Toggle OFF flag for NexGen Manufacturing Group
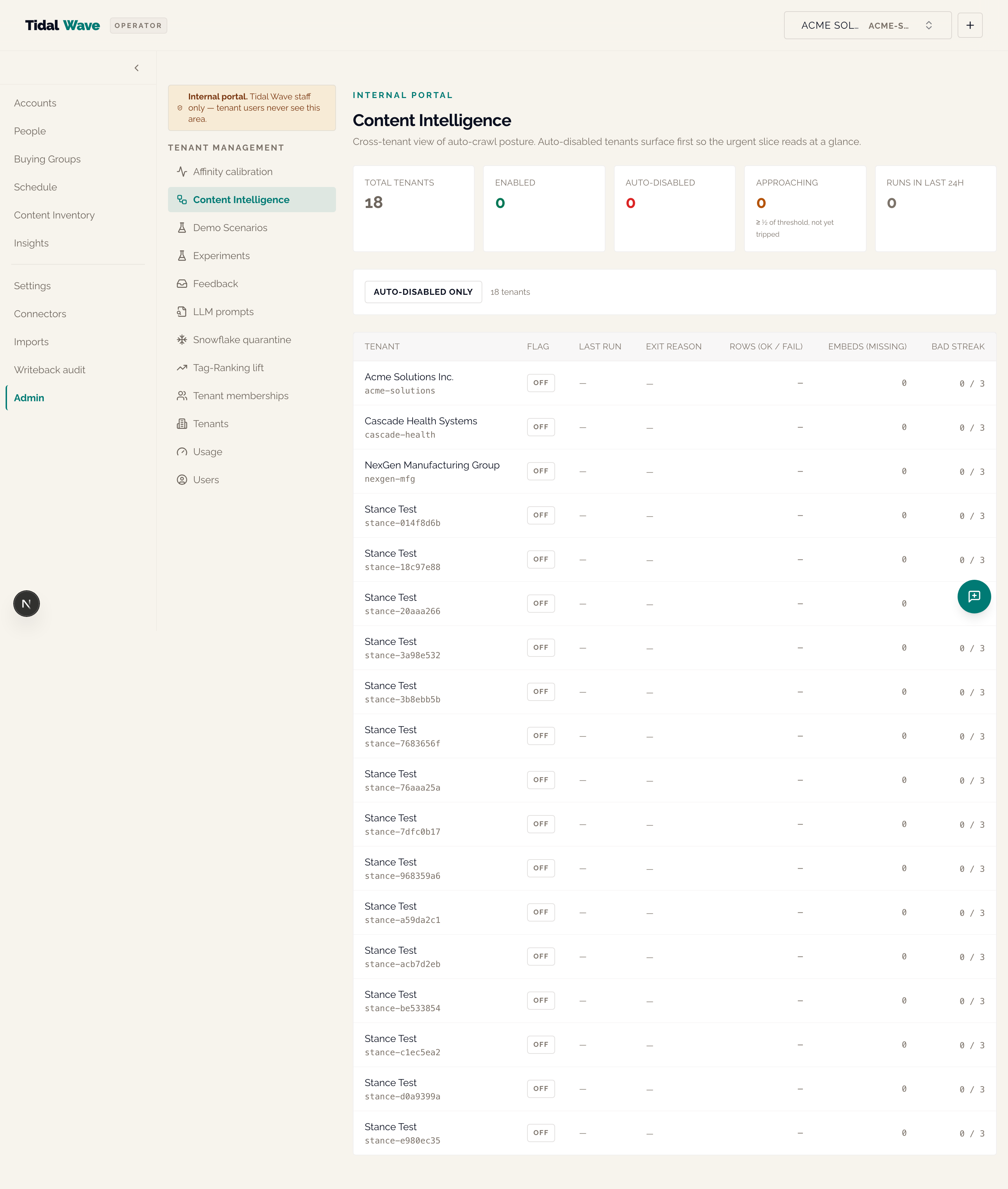Viewport: 1008px width, 1189px height. point(540,471)
